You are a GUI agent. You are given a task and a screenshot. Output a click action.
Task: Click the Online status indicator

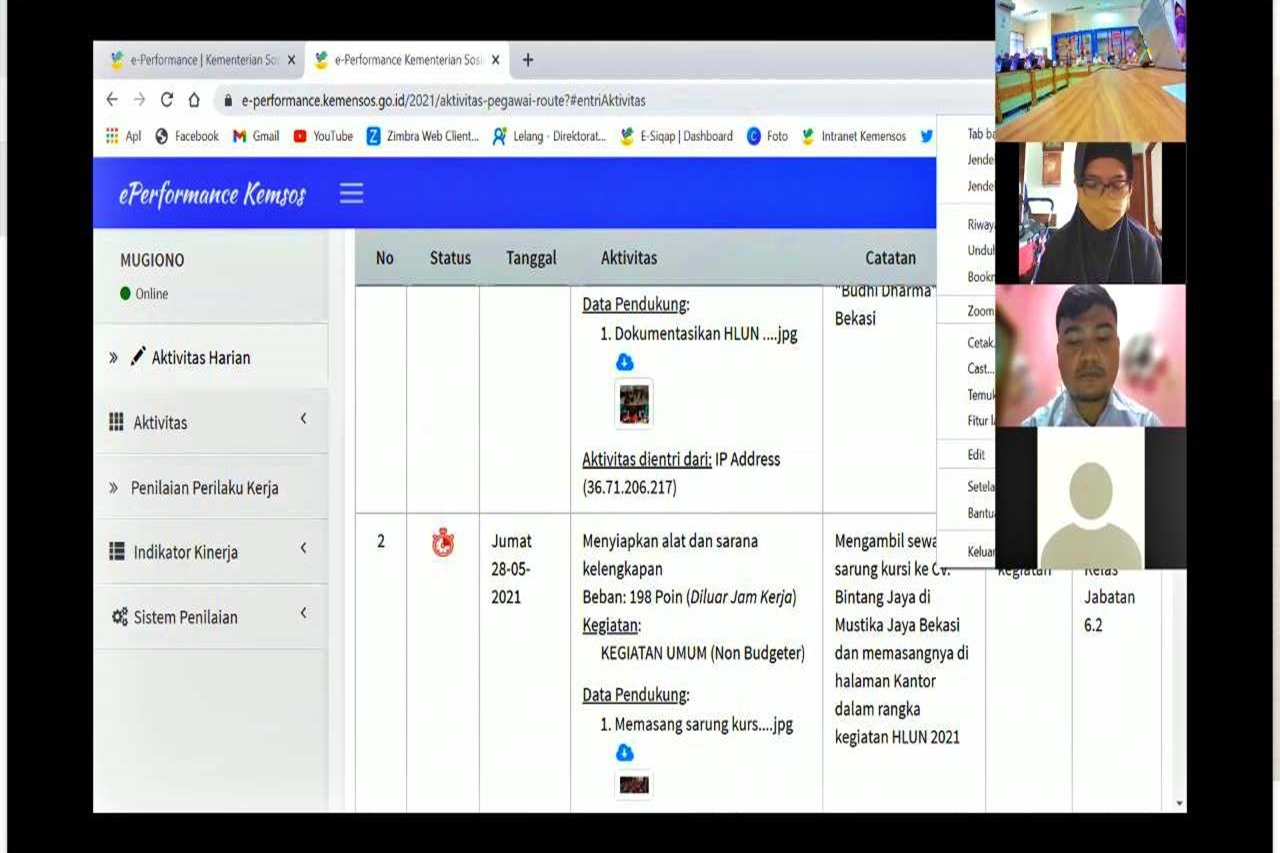click(144, 294)
